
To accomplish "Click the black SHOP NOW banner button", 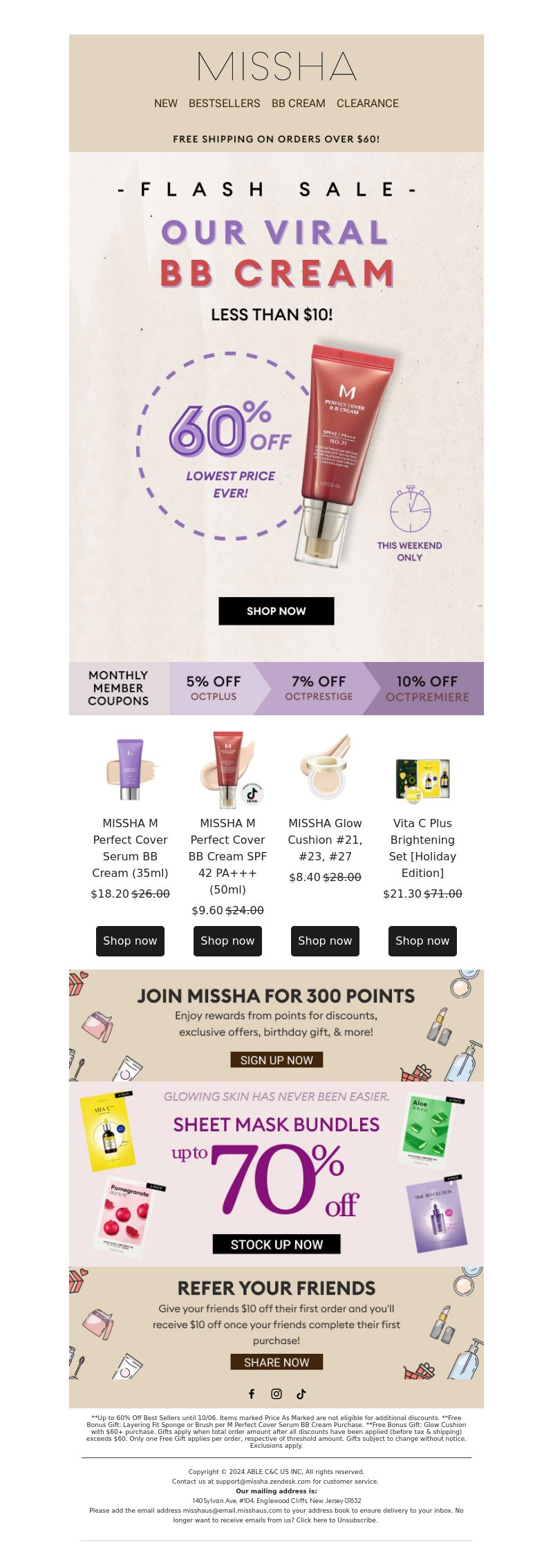I will click(x=276, y=611).
